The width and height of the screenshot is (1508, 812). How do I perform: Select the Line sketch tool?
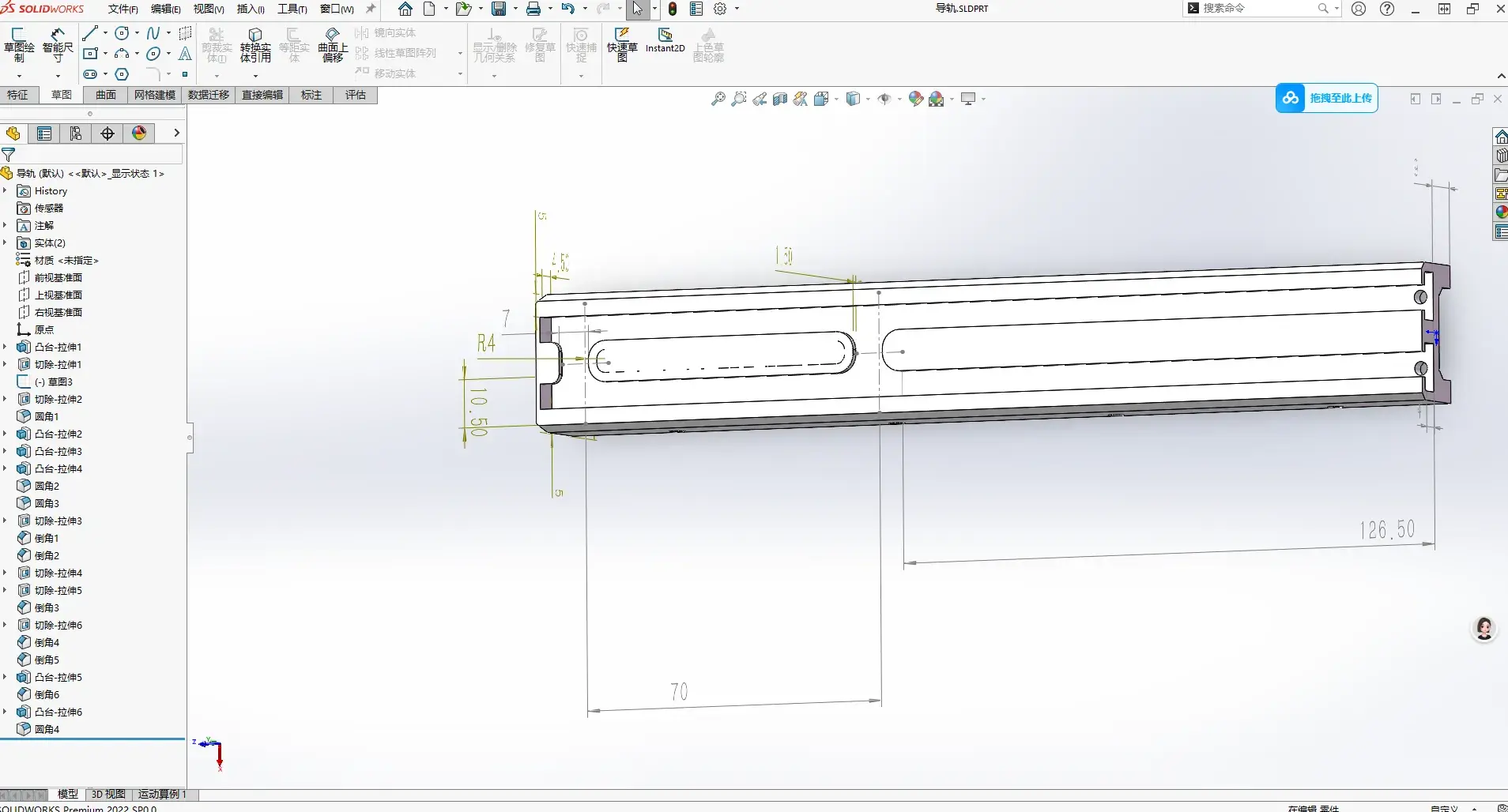tap(90, 33)
